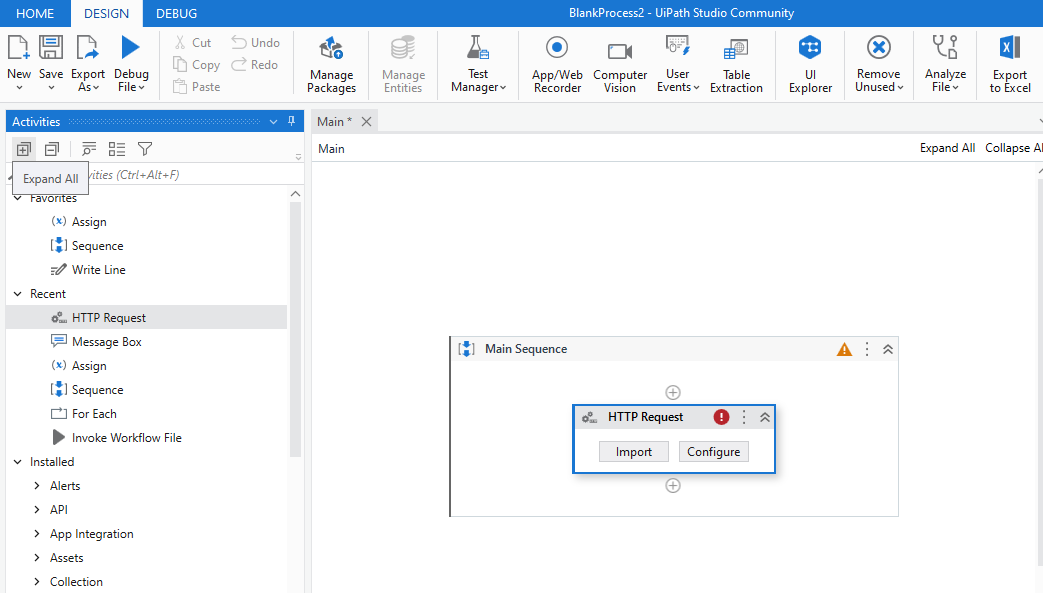This screenshot has width=1043, height=593.
Task: Click the Activities panel vertical scrollbar
Action: coord(295,329)
